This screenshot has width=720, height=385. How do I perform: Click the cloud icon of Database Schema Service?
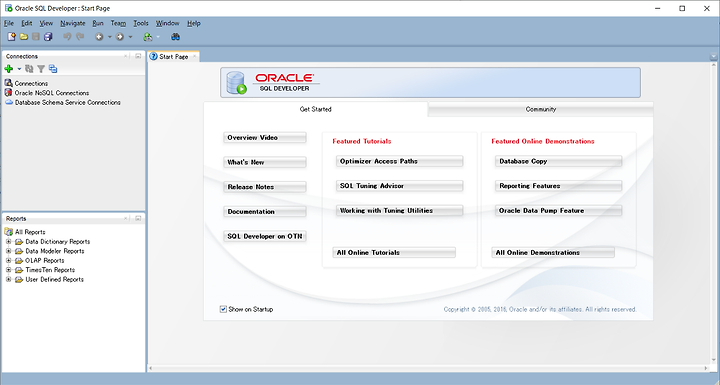pyautogui.click(x=9, y=102)
